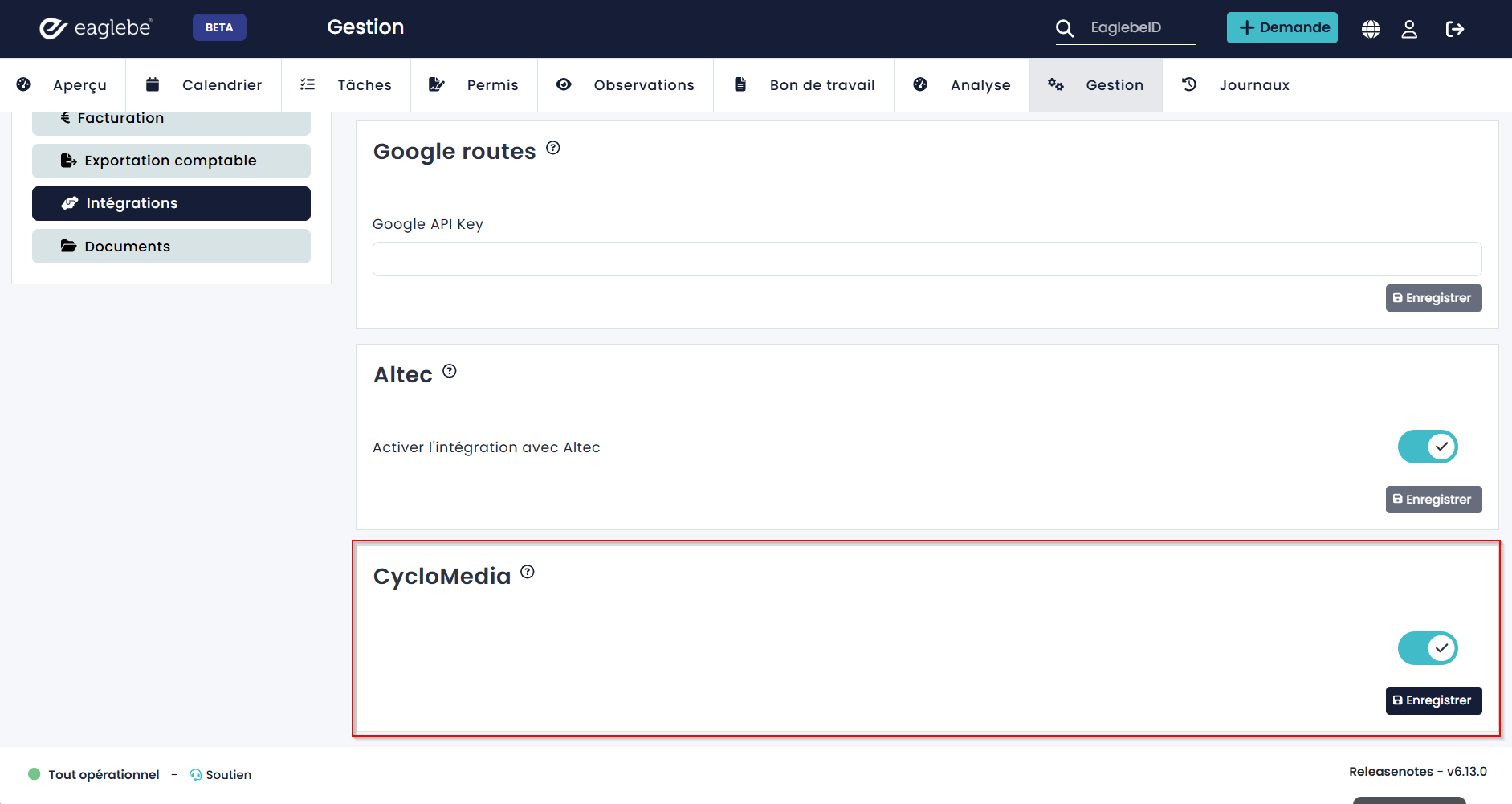Open Exportation comptable in sidebar
The image size is (1512, 804).
tap(171, 161)
